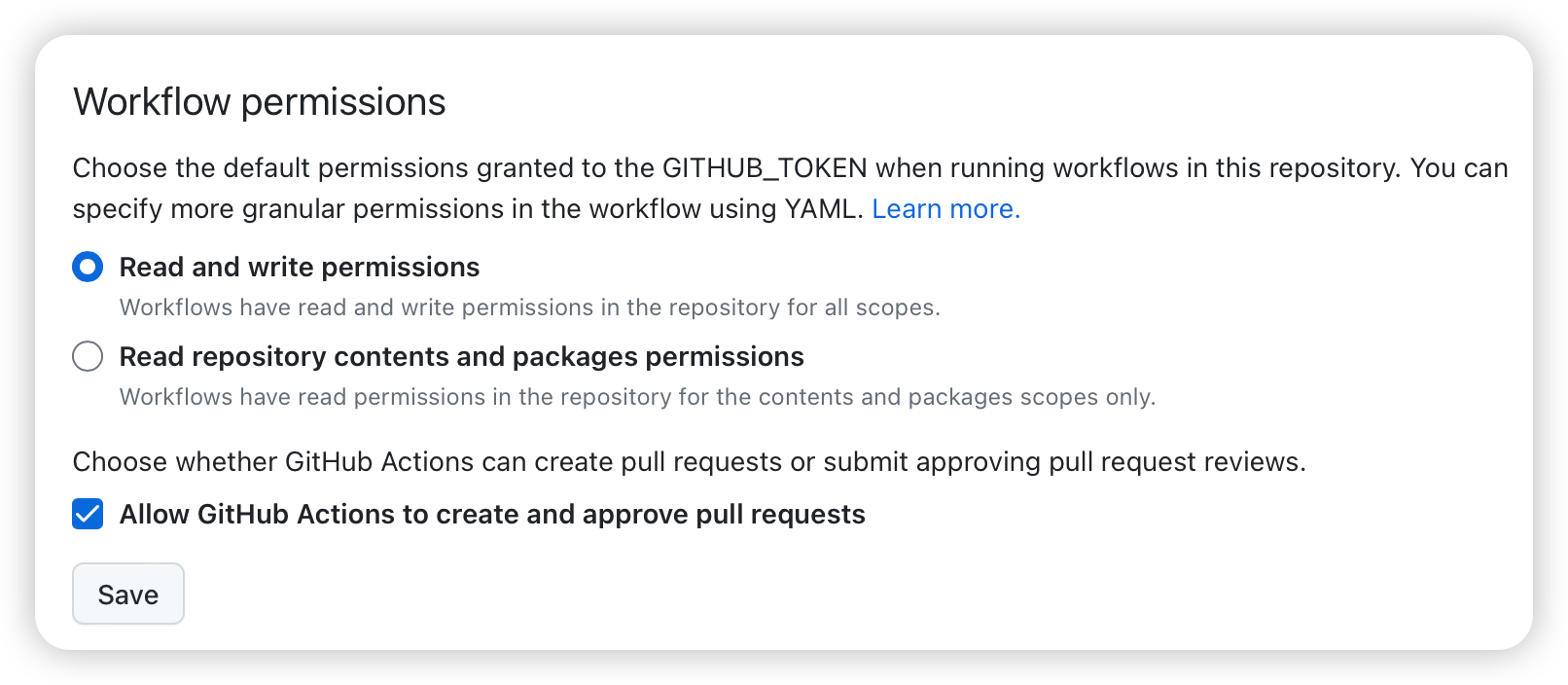Click the "Read and write permissions" label
Image resolution: width=1568 pixels, height=685 pixels.
point(300,268)
